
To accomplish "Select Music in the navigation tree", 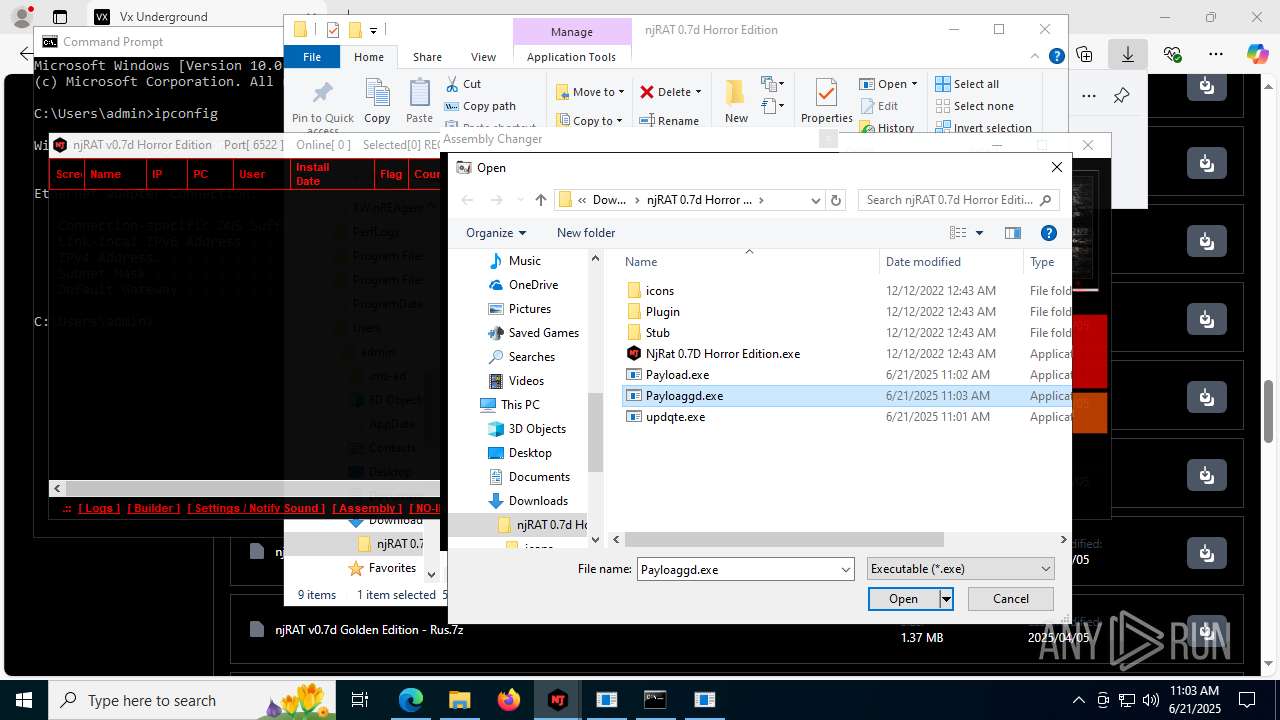I will 524,260.
